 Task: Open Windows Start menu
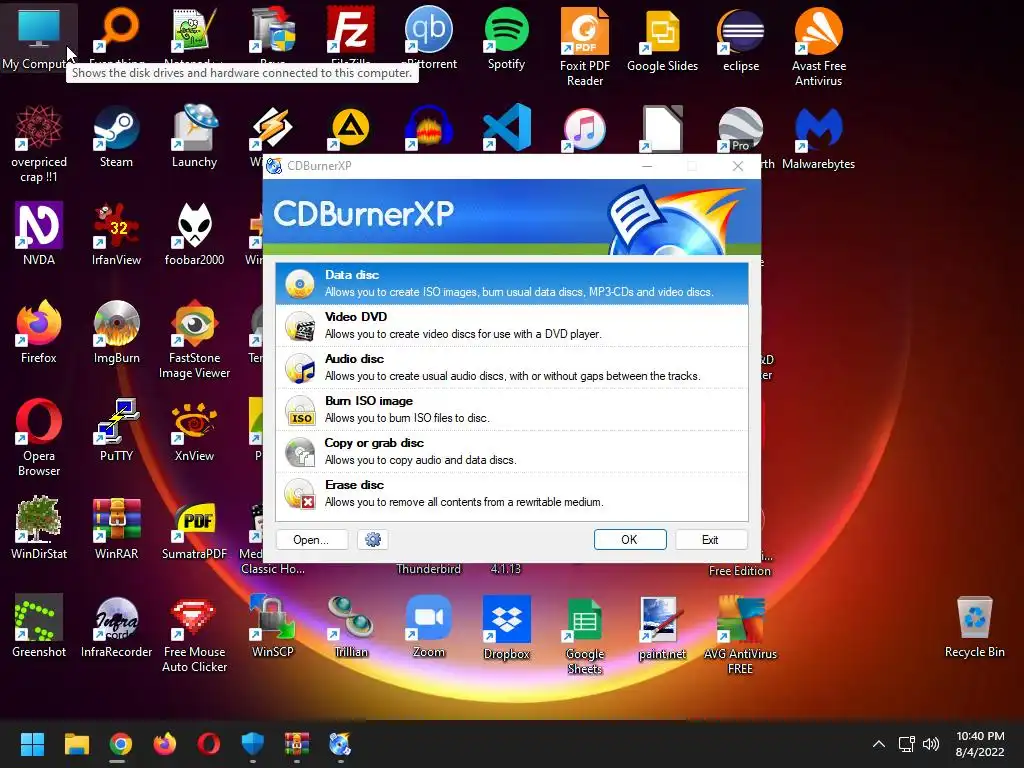tap(32, 744)
